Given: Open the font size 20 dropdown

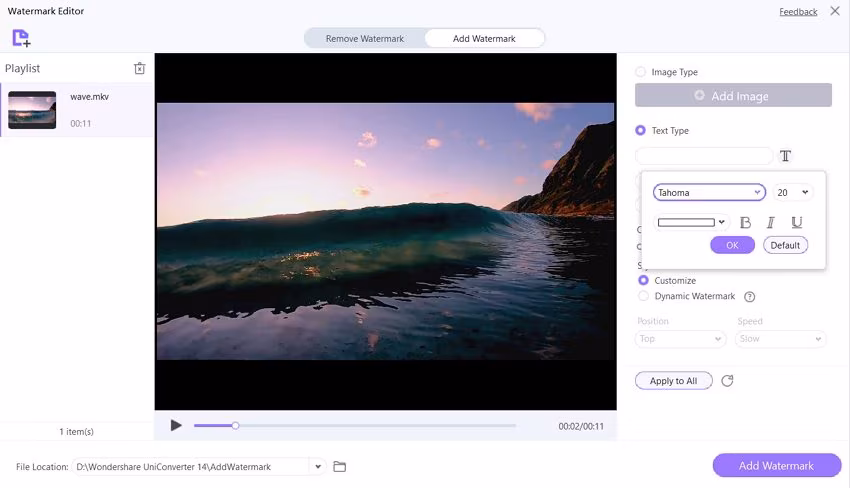Looking at the screenshot, I should click(793, 192).
